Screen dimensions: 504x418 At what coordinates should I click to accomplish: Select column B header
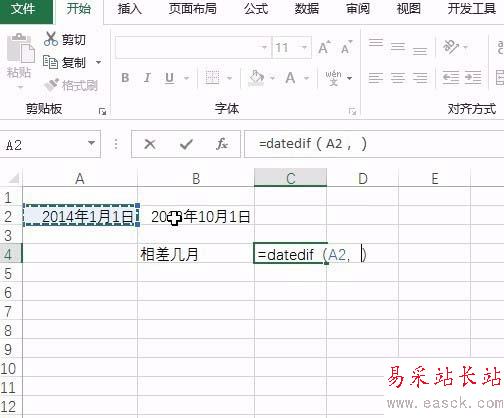click(x=196, y=179)
